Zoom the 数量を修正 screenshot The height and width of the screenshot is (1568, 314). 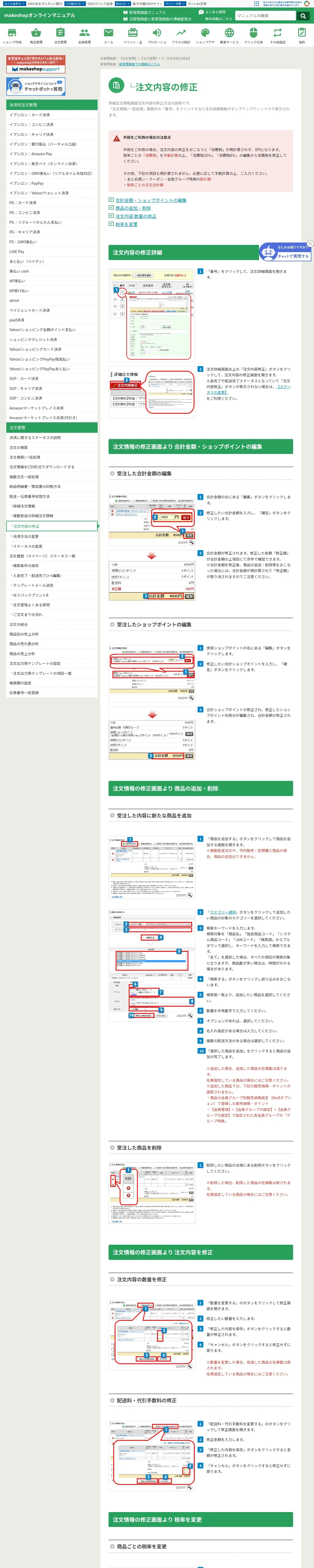[184, 1367]
